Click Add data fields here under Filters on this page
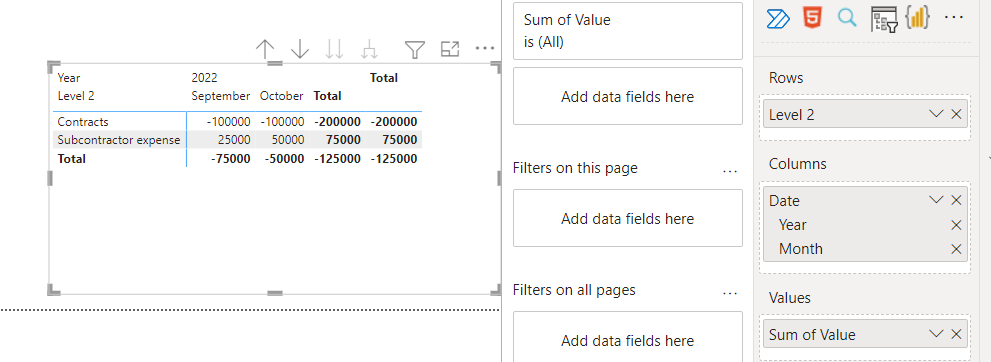 [x=628, y=219]
